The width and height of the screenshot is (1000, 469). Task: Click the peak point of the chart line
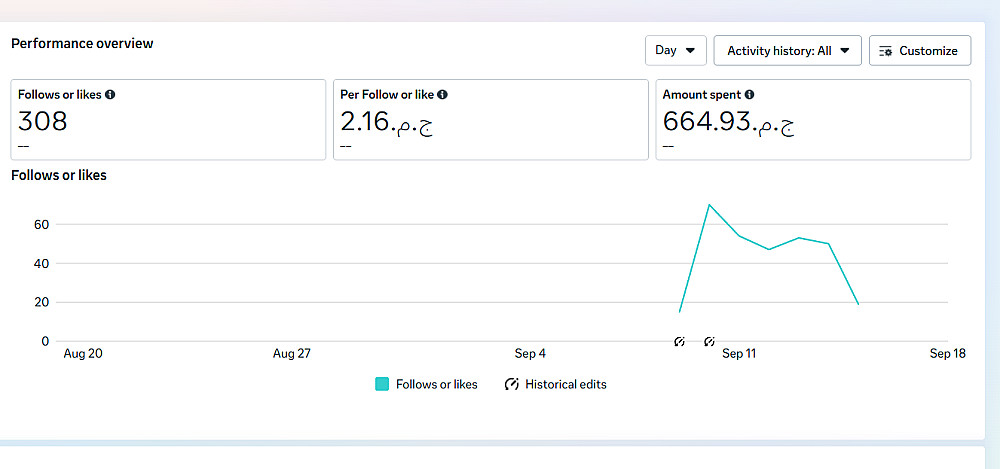coord(709,205)
